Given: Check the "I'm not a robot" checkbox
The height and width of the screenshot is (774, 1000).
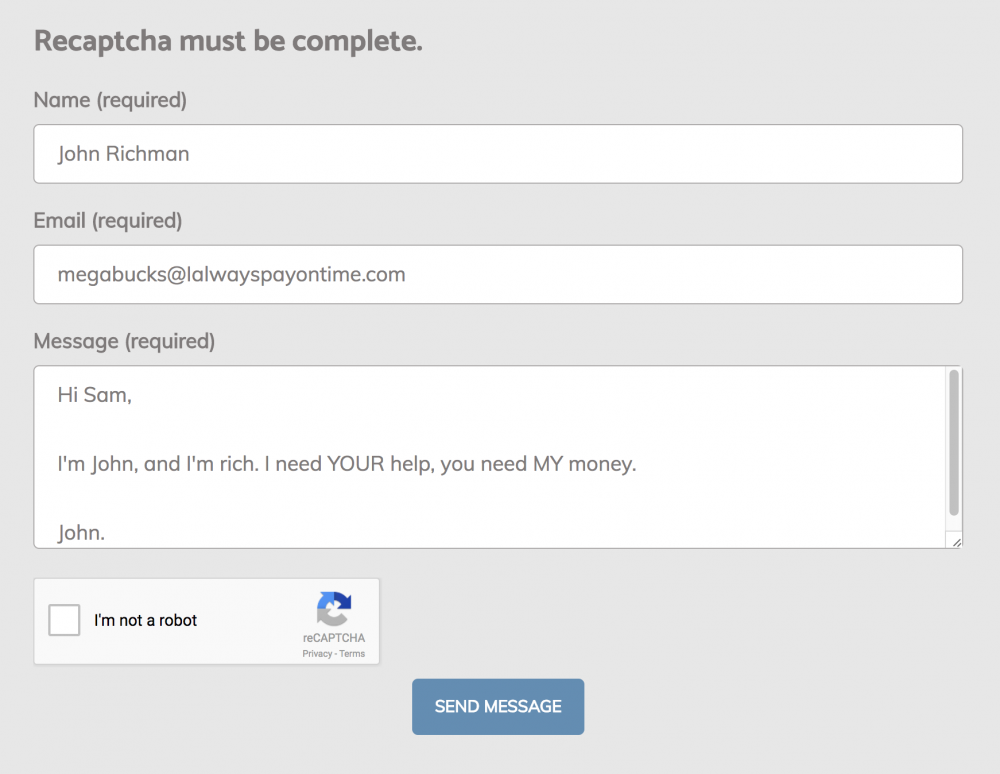Looking at the screenshot, I should point(65,620).
